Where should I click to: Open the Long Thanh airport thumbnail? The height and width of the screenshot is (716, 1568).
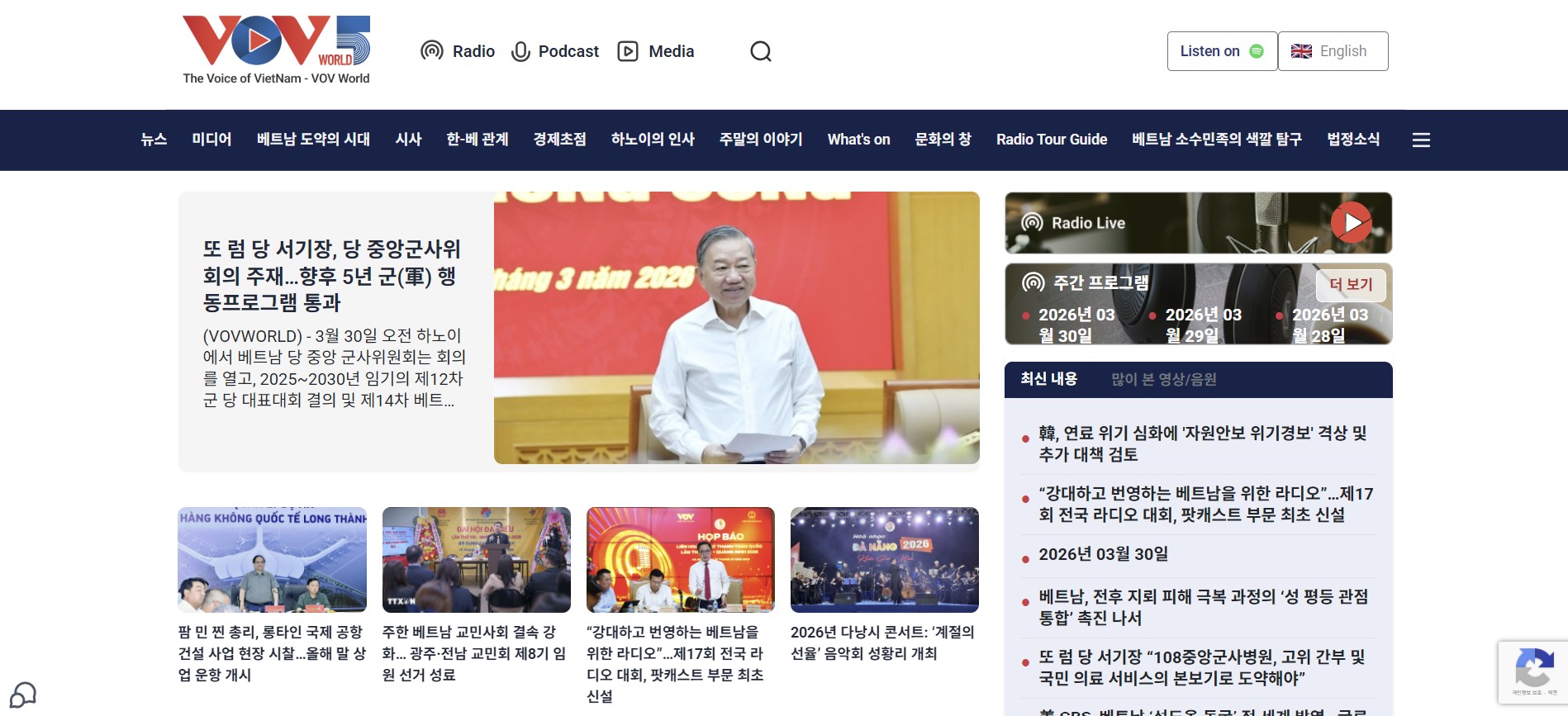click(273, 560)
